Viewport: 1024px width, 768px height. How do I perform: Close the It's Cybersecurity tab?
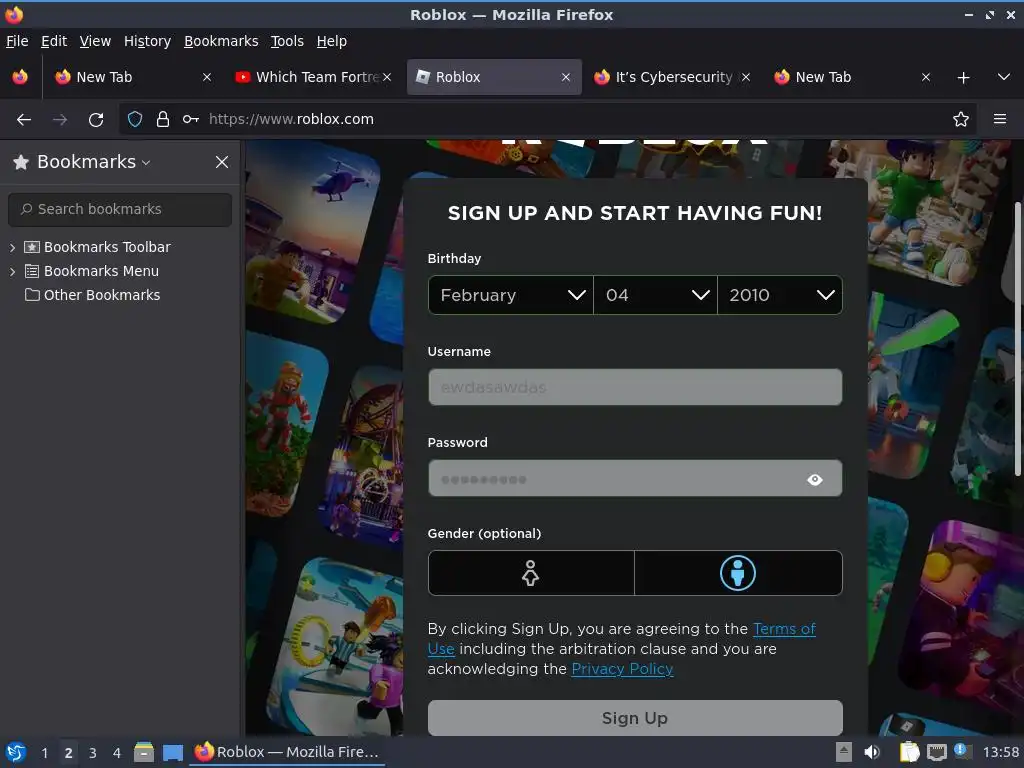click(746, 77)
